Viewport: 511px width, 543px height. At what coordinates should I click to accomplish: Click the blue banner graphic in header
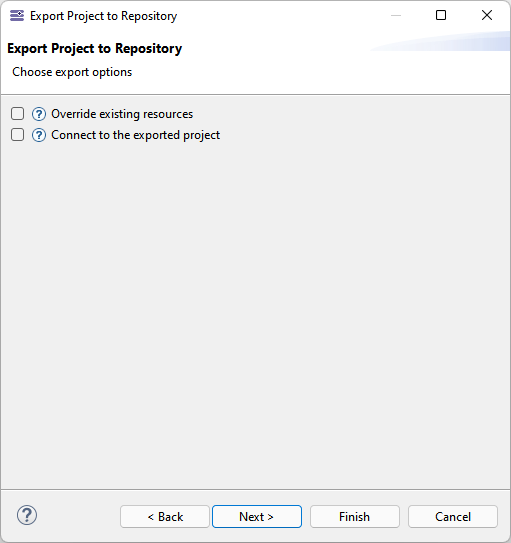tap(440, 42)
